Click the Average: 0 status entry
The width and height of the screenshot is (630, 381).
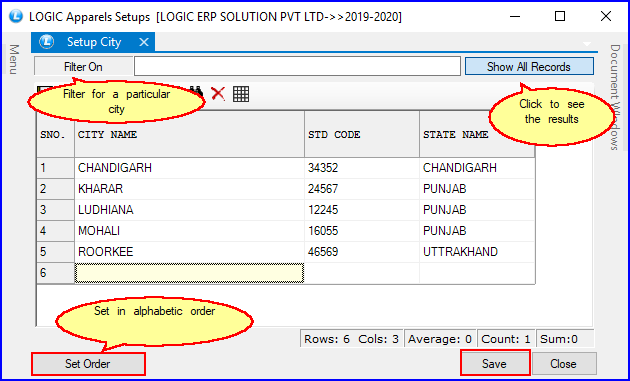(440, 339)
